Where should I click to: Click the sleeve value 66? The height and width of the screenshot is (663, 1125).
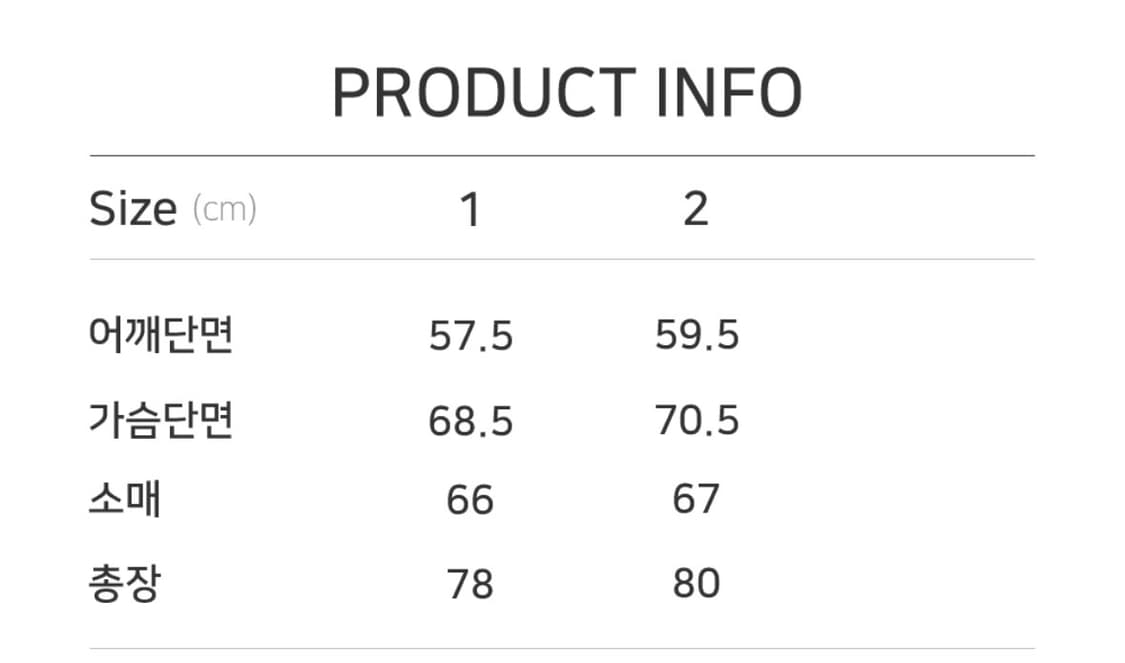(470, 500)
